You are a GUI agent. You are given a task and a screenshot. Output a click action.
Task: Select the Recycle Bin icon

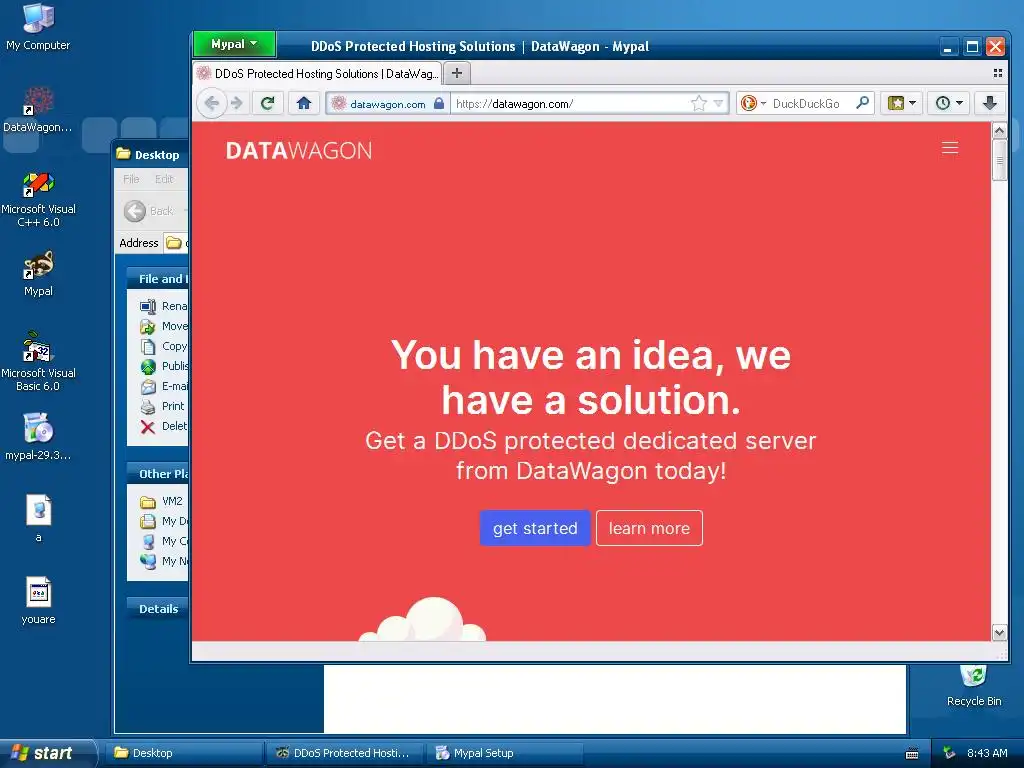[x=974, y=684]
